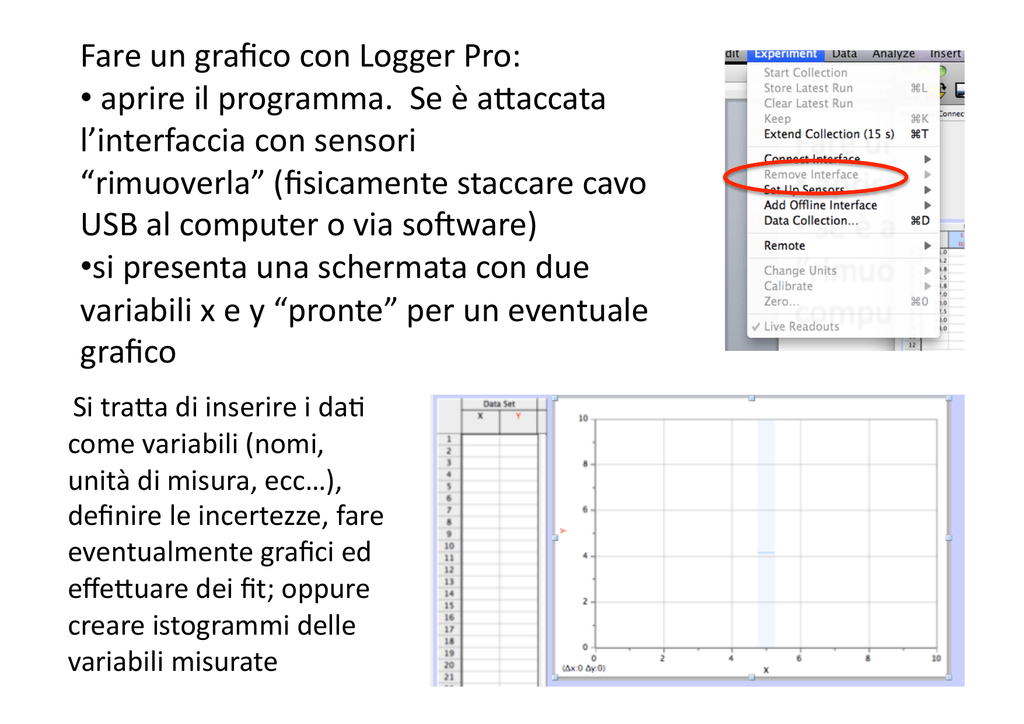Select Extend Collection (15 s)

point(829,134)
